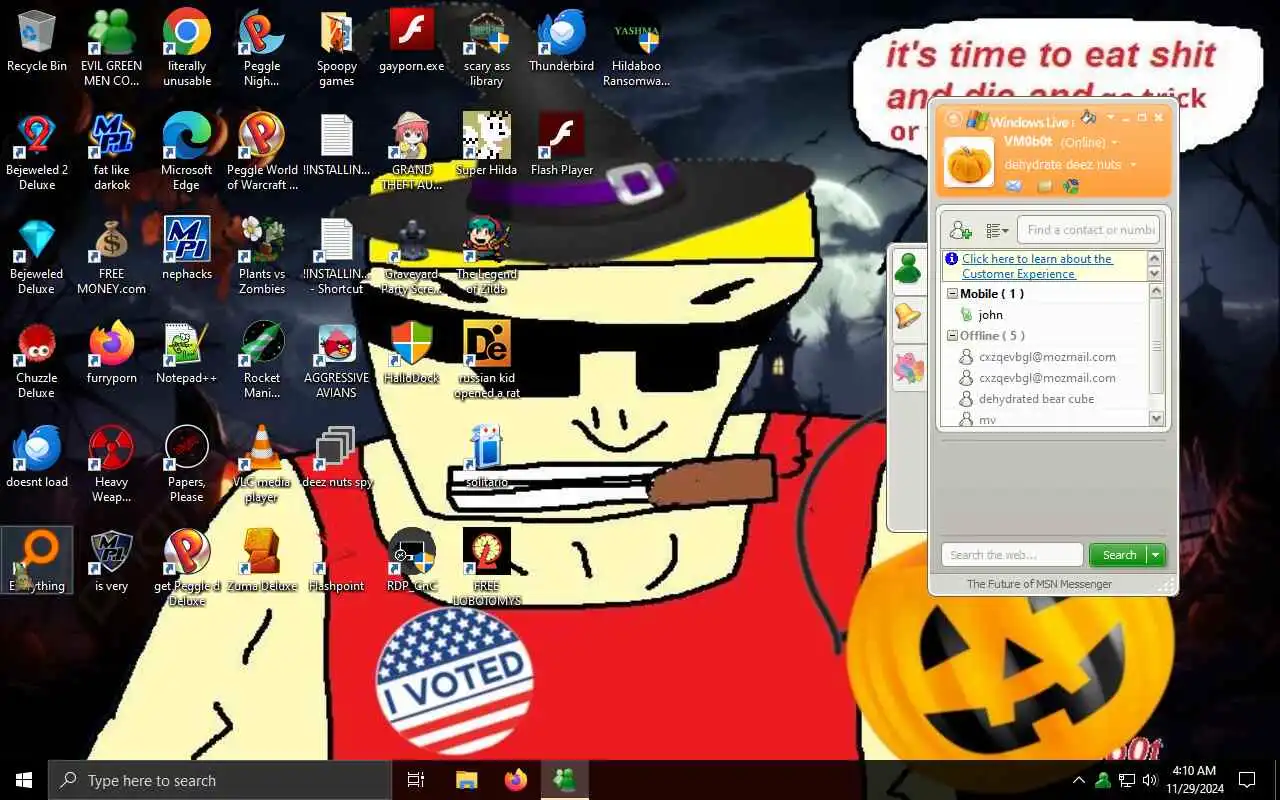Open the FREE MONEY.com icon

point(112,255)
